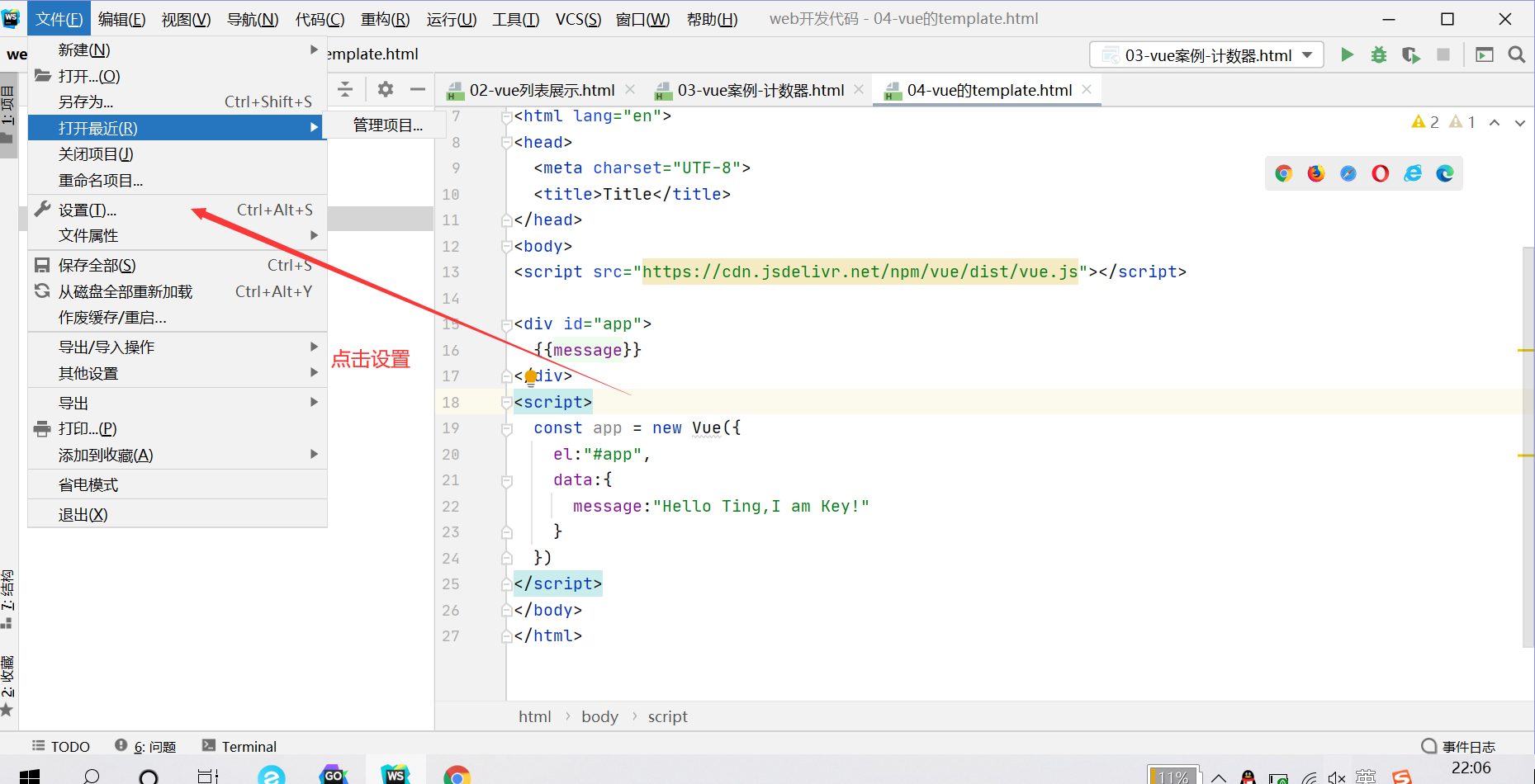Choose 保存全部 from File menu

click(178, 265)
